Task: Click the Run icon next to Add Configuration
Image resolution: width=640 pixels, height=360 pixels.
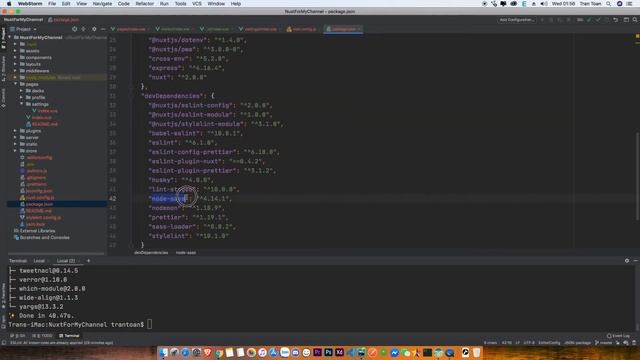Action: click(542, 20)
